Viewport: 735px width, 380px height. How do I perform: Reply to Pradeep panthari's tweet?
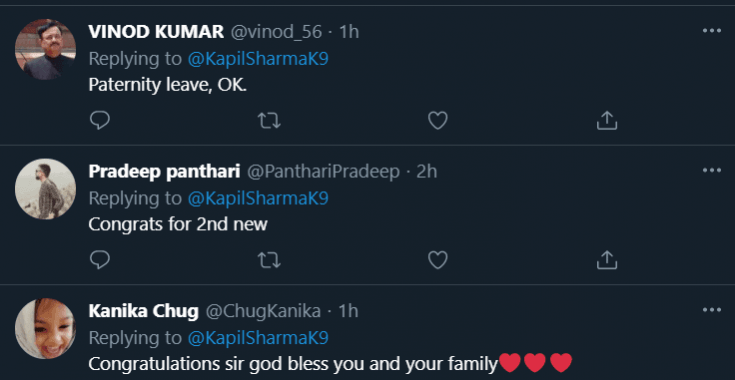coord(99,260)
